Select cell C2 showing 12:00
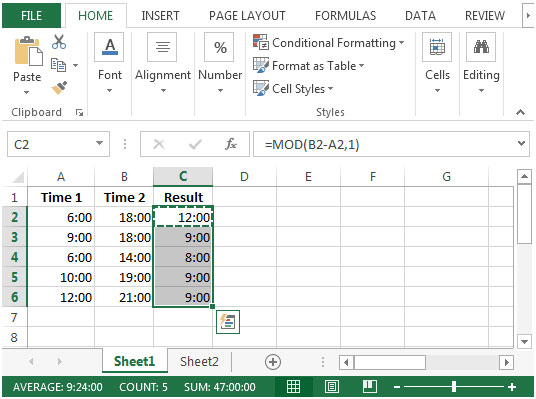 pyautogui.click(x=183, y=217)
